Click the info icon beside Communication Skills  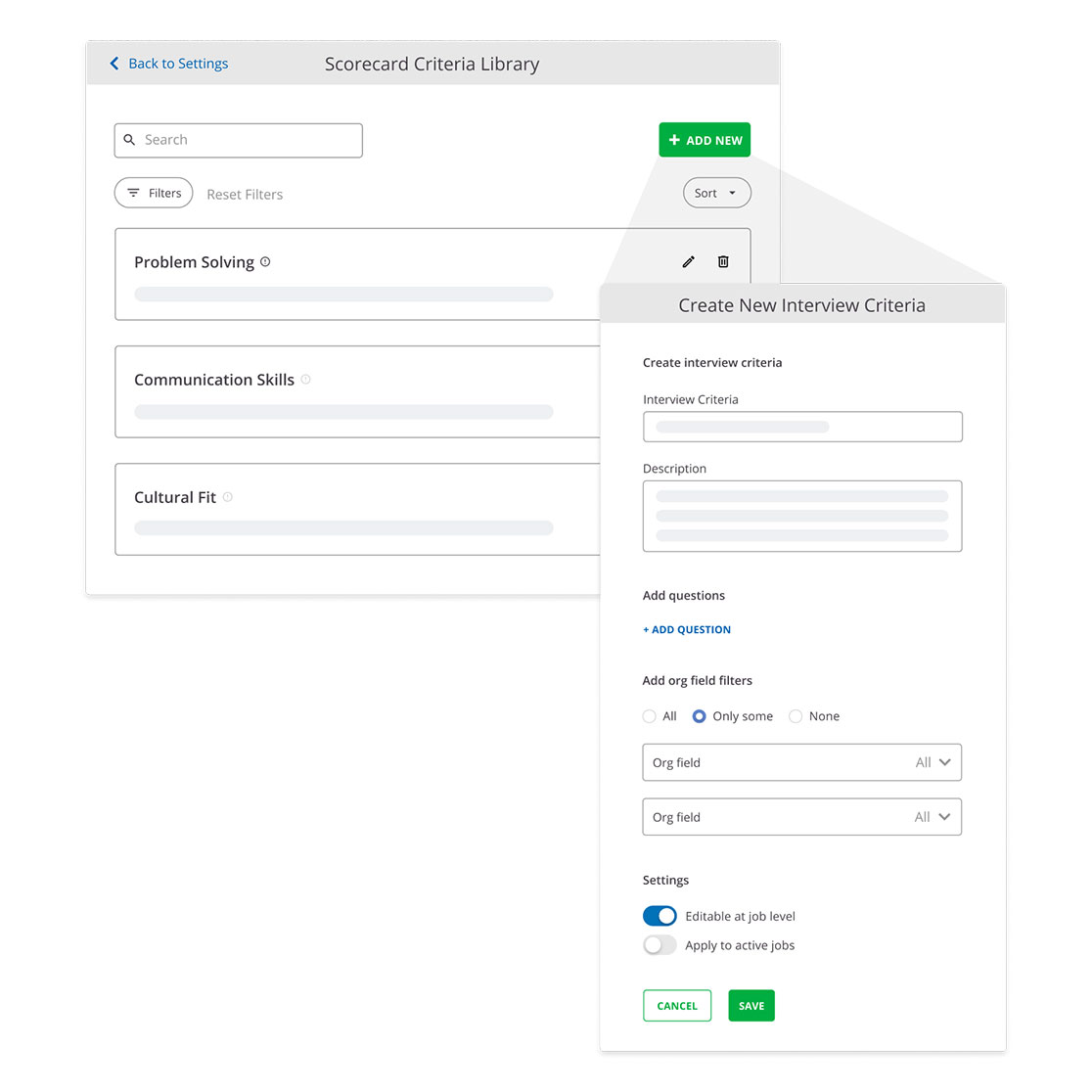305,380
